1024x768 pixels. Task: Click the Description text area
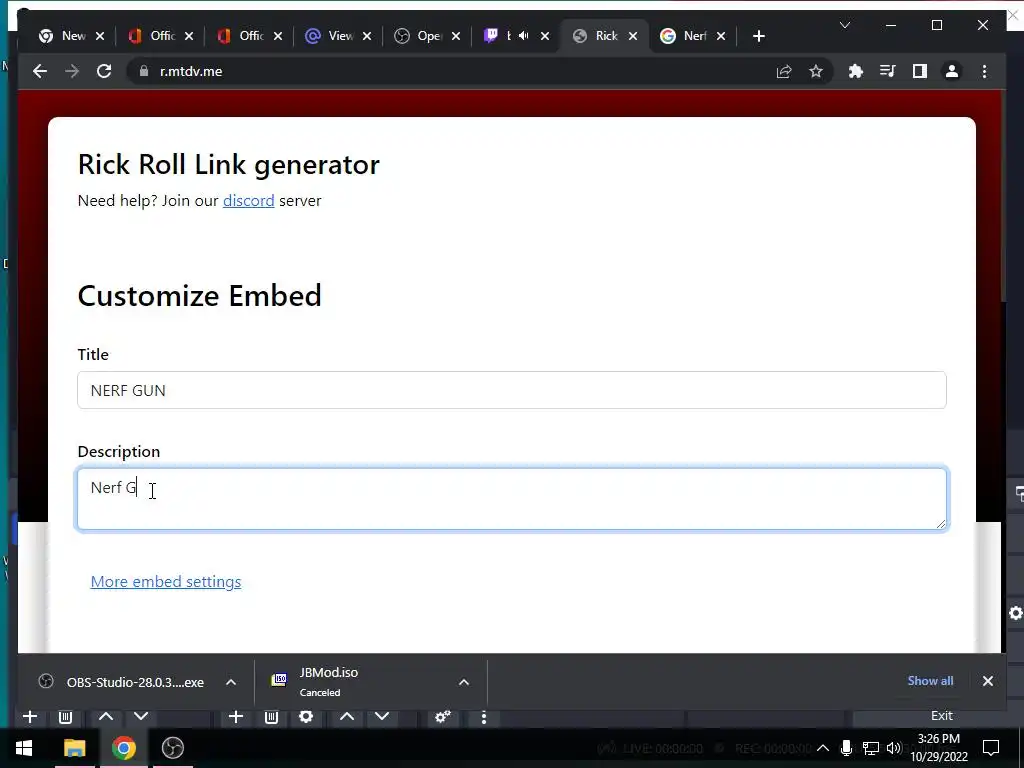click(511, 499)
